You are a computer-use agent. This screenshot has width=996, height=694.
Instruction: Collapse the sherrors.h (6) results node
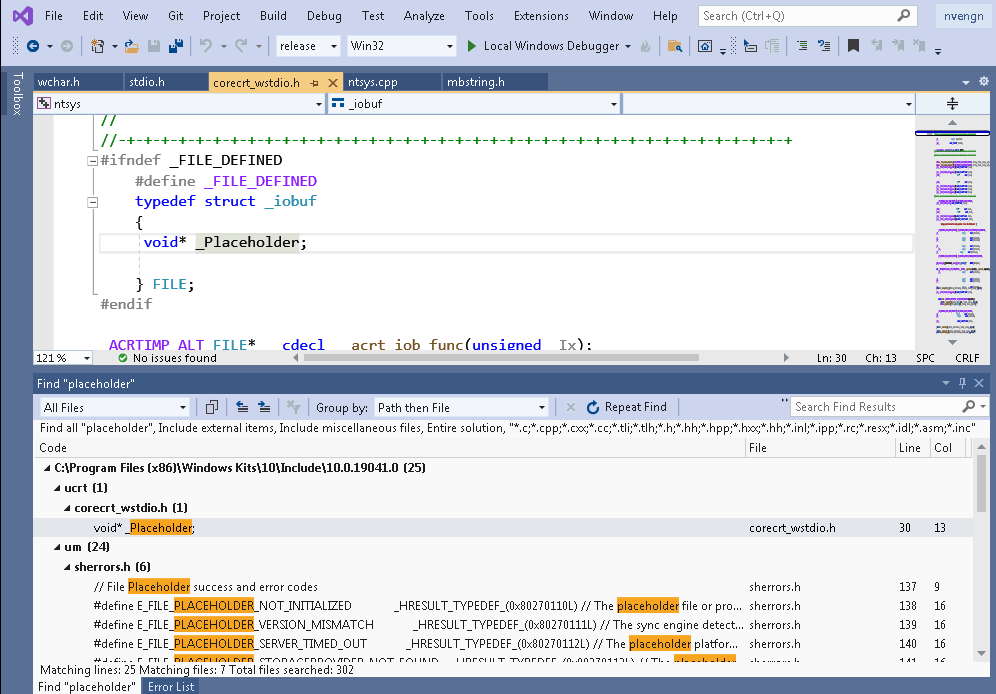pyautogui.click(x=67, y=567)
